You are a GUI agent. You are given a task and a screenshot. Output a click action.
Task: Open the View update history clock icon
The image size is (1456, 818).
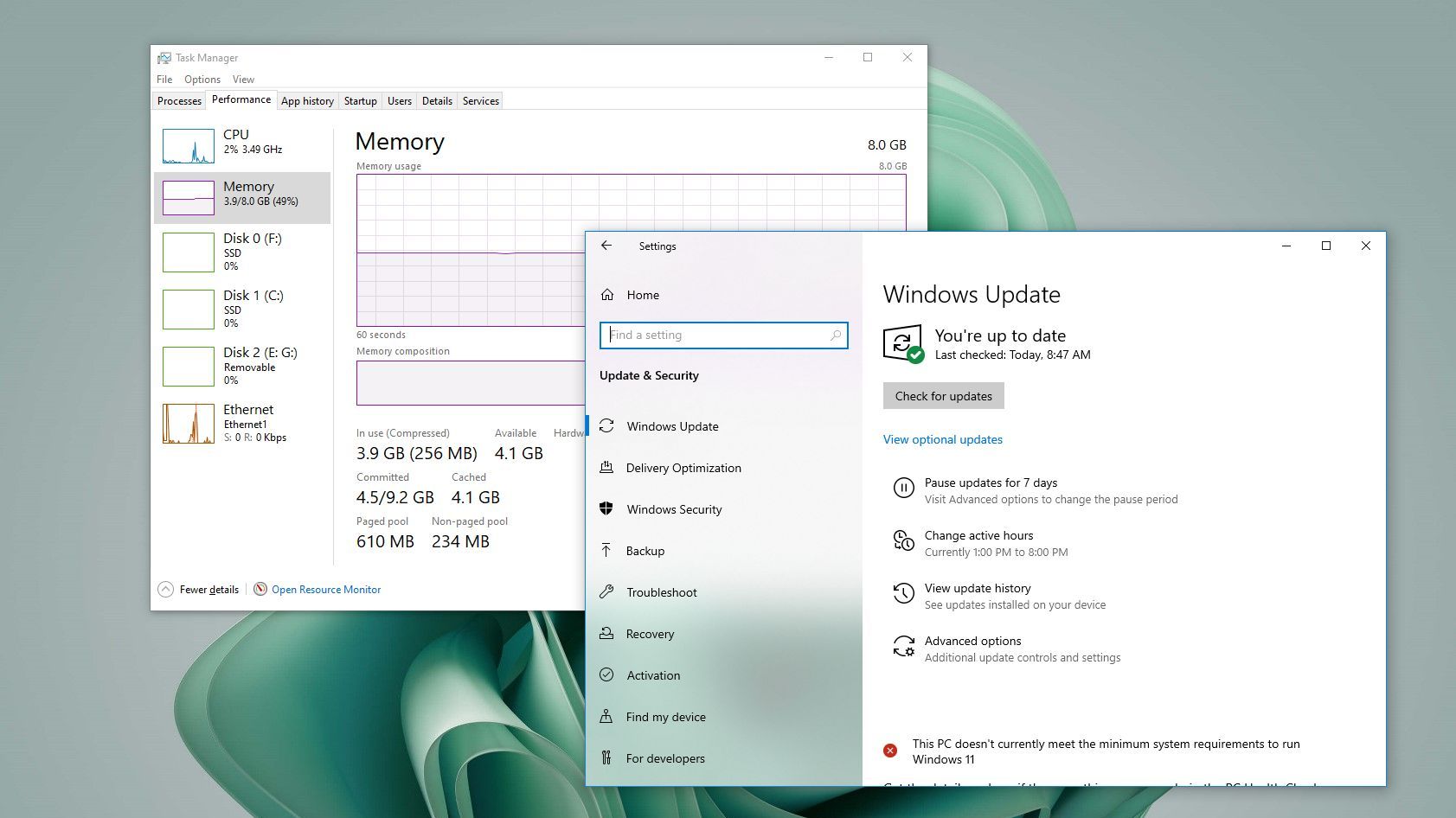[x=903, y=593]
